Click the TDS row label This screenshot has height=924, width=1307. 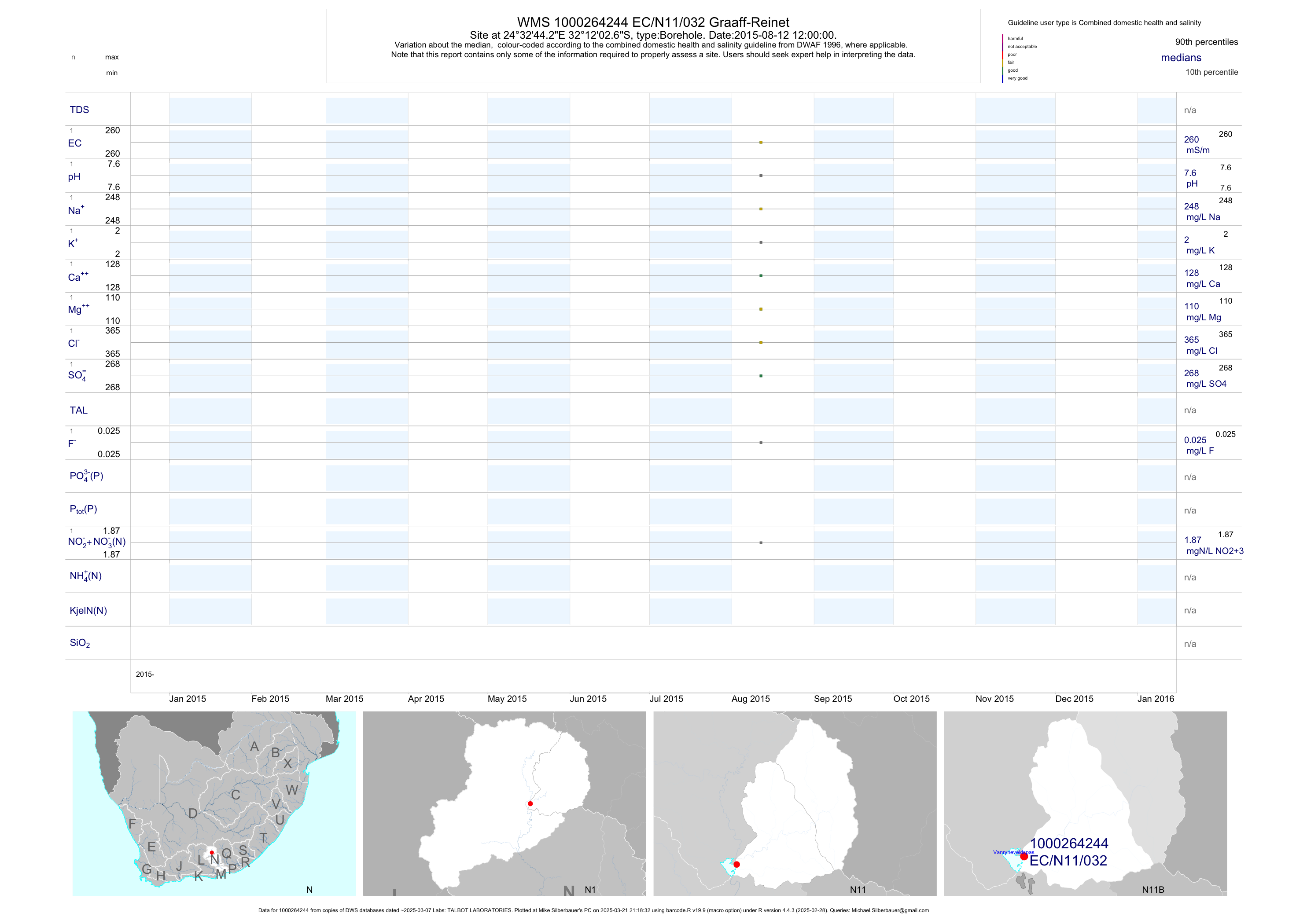(x=79, y=110)
